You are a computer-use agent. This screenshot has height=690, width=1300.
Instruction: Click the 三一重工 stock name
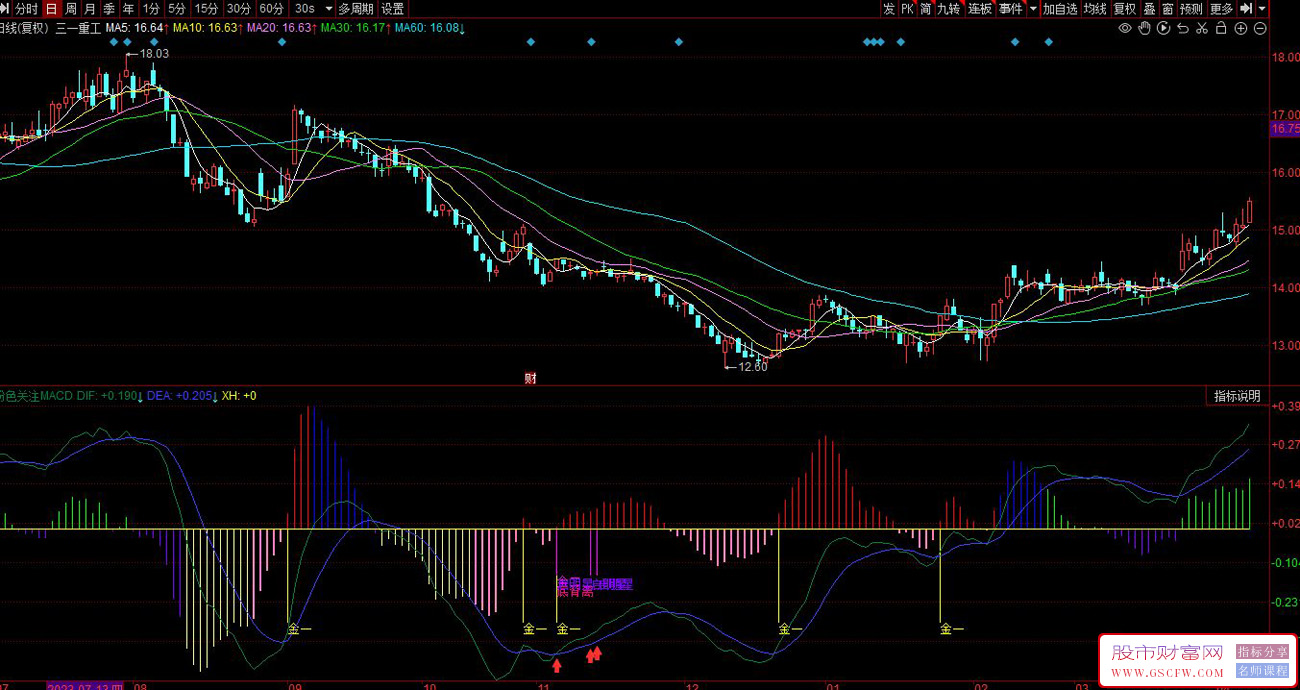78,28
